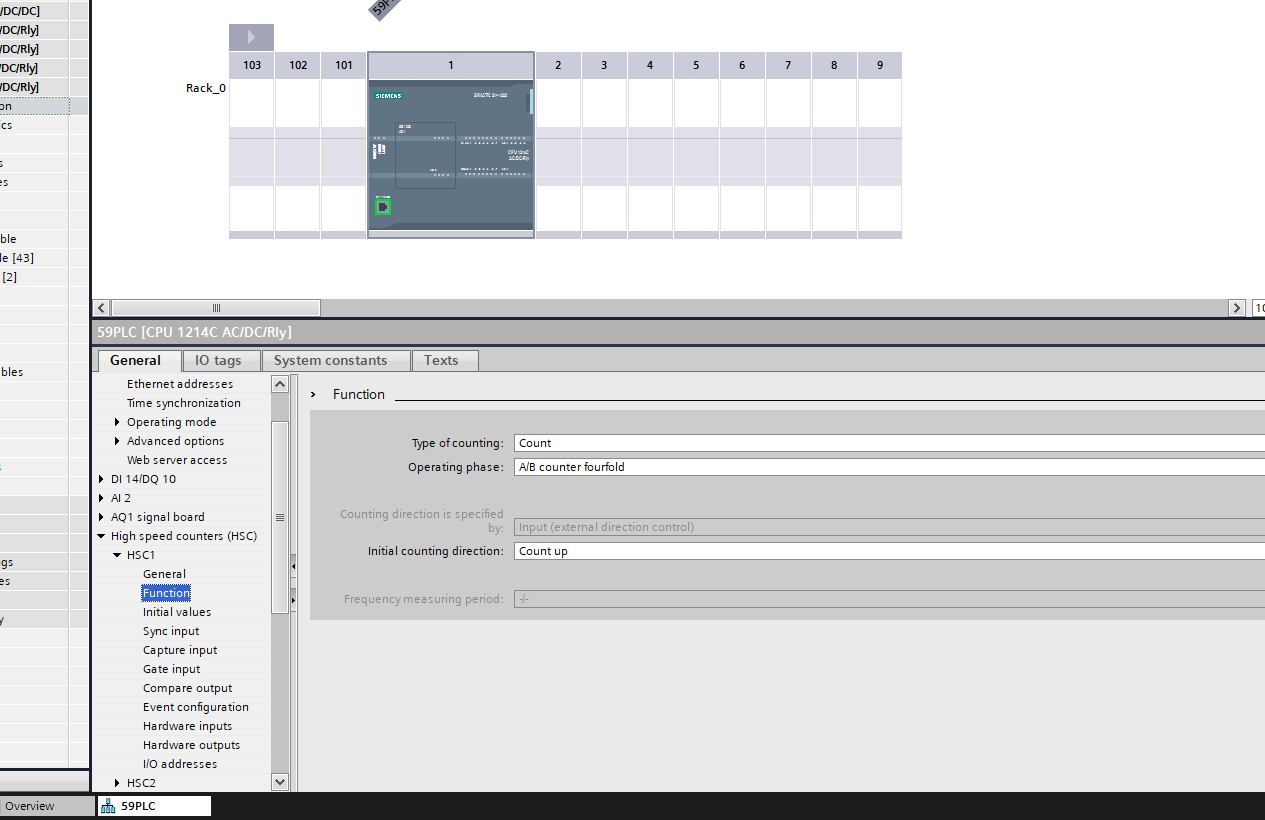This screenshot has width=1265, height=820.
Task: Expand the HSC2 tree node
Action: (x=117, y=783)
